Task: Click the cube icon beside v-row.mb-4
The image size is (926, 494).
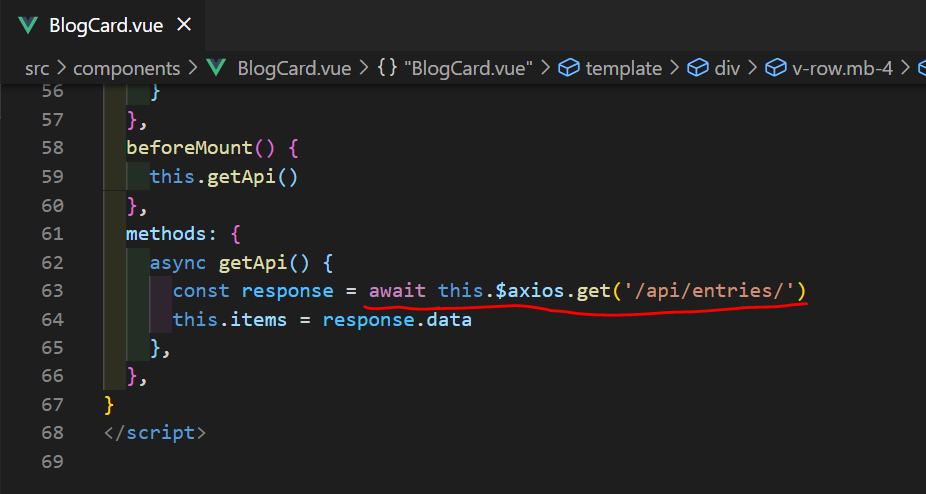Action: pos(776,69)
